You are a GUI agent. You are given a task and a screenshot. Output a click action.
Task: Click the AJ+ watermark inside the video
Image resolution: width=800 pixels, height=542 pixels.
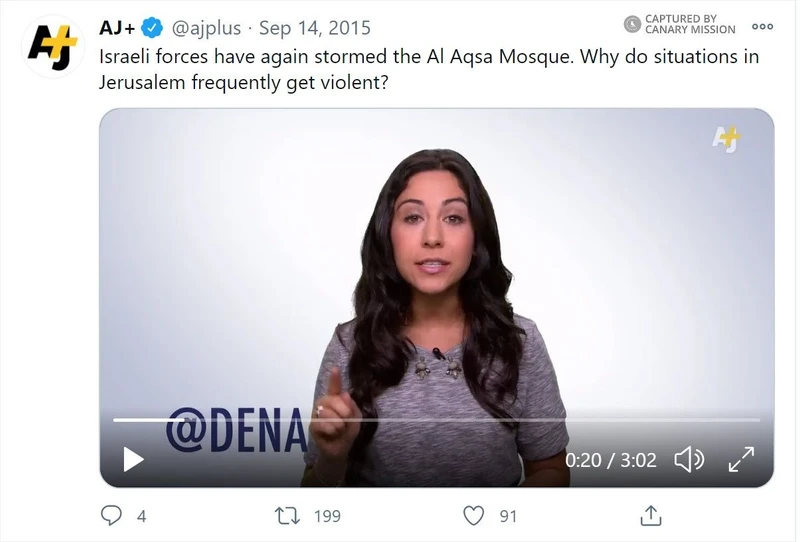pyautogui.click(x=727, y=139)
